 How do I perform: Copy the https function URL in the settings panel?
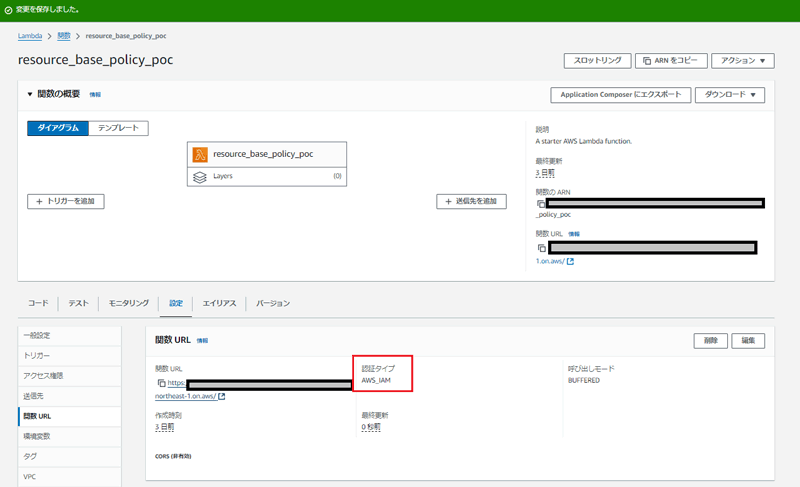pyautogui.click(x=162, y=383)
